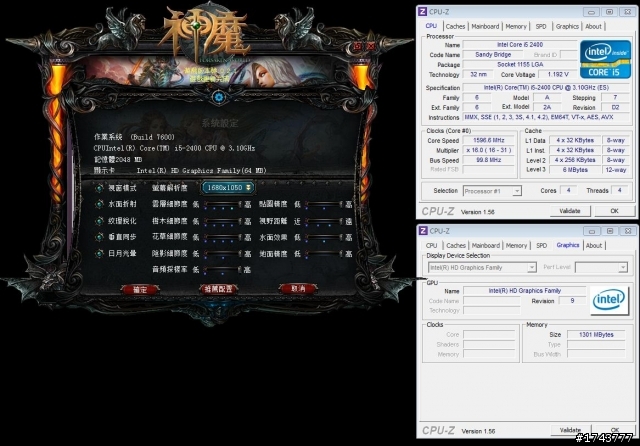The image size is (640, 446).
Task: Select CPU tab in top CPU-Z window
Action: [x=431, y=26]
